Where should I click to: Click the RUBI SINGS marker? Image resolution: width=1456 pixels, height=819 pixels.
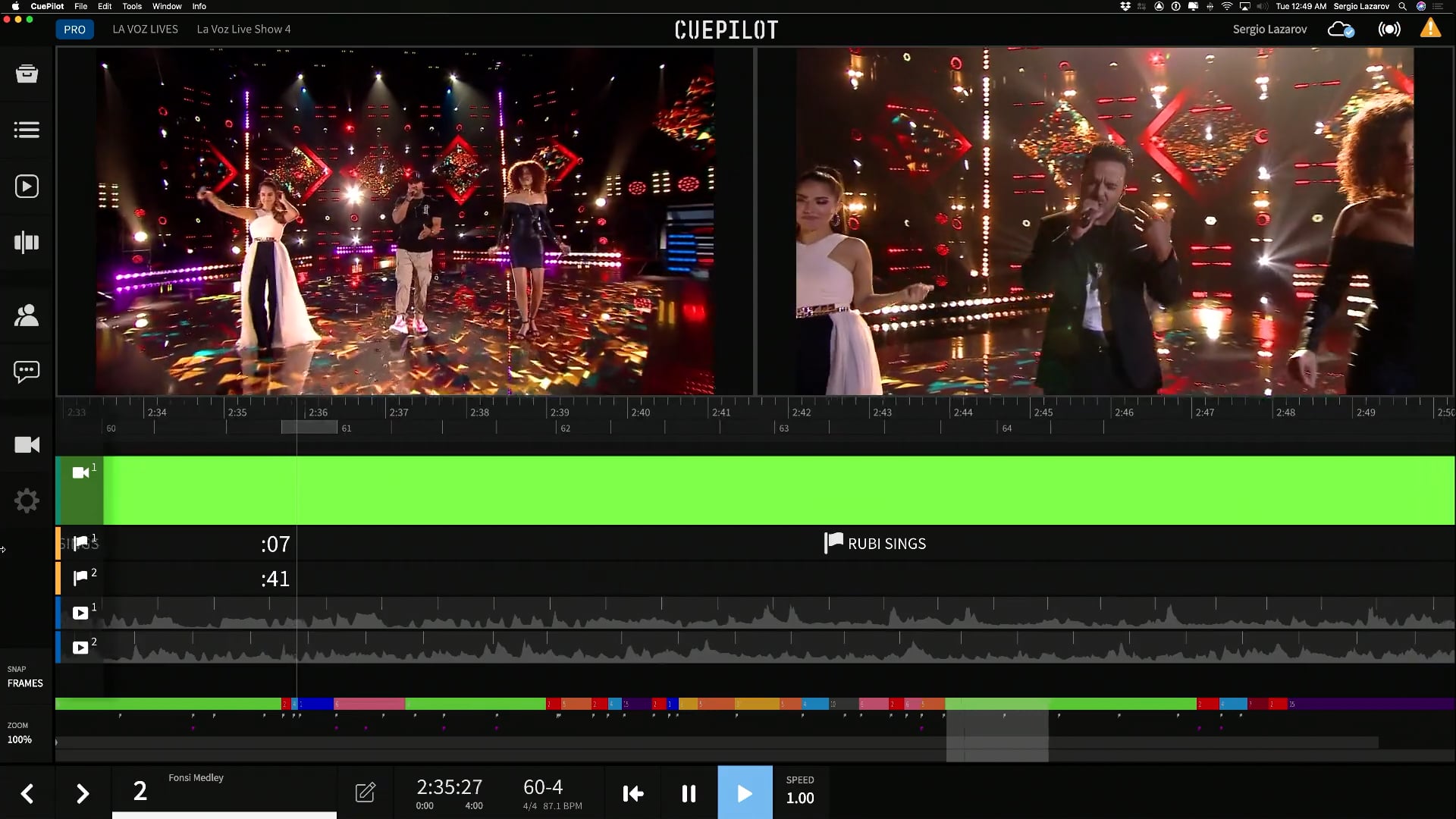[x=875, y=543]
